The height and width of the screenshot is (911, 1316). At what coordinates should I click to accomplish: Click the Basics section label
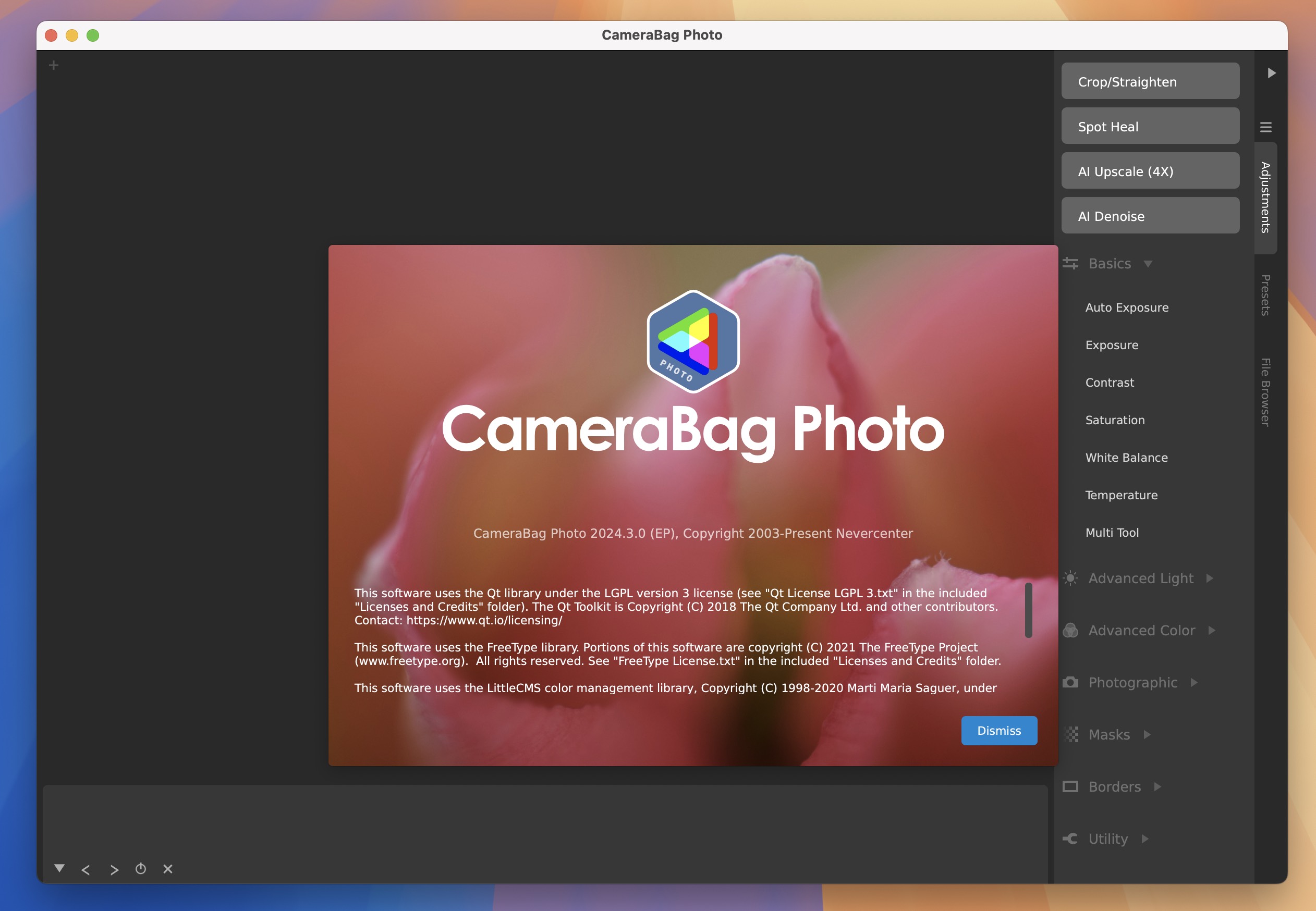(x=1110, y=264)
